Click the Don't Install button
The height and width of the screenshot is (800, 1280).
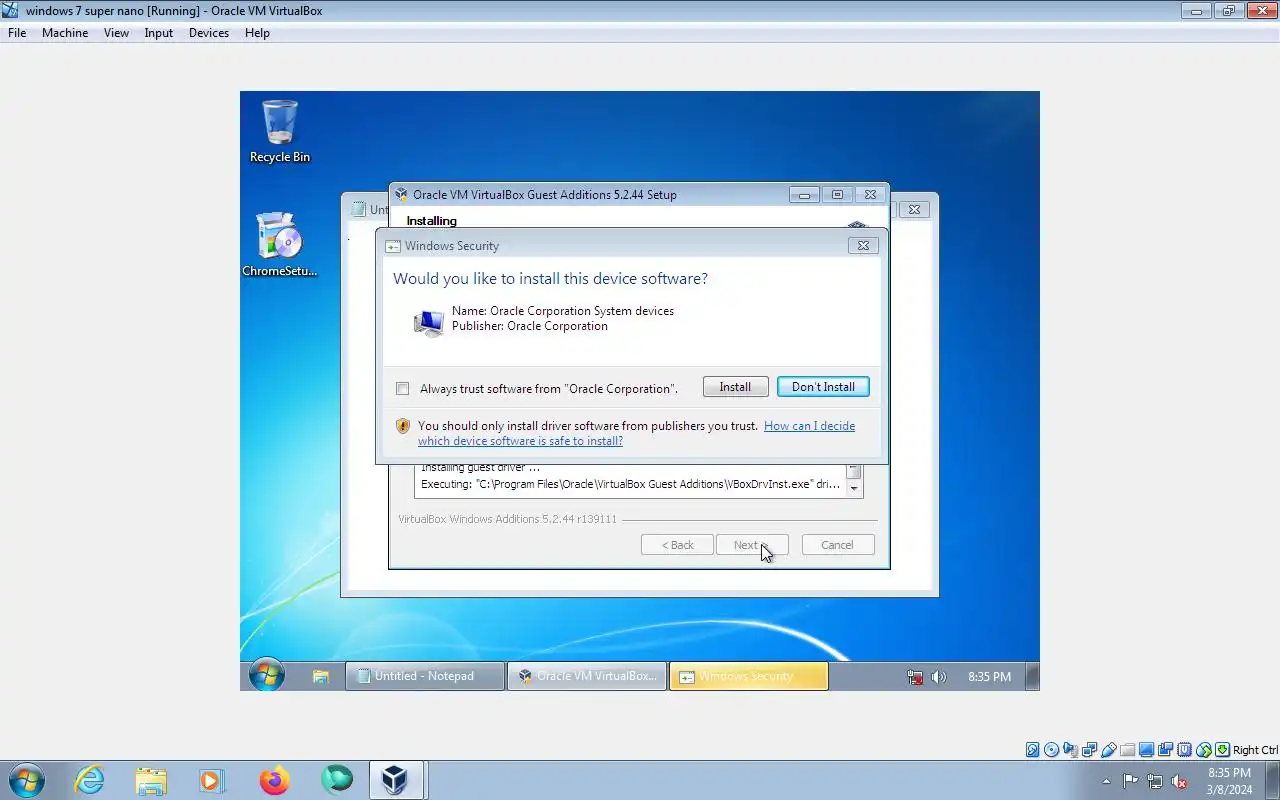[x=823, y=387]
